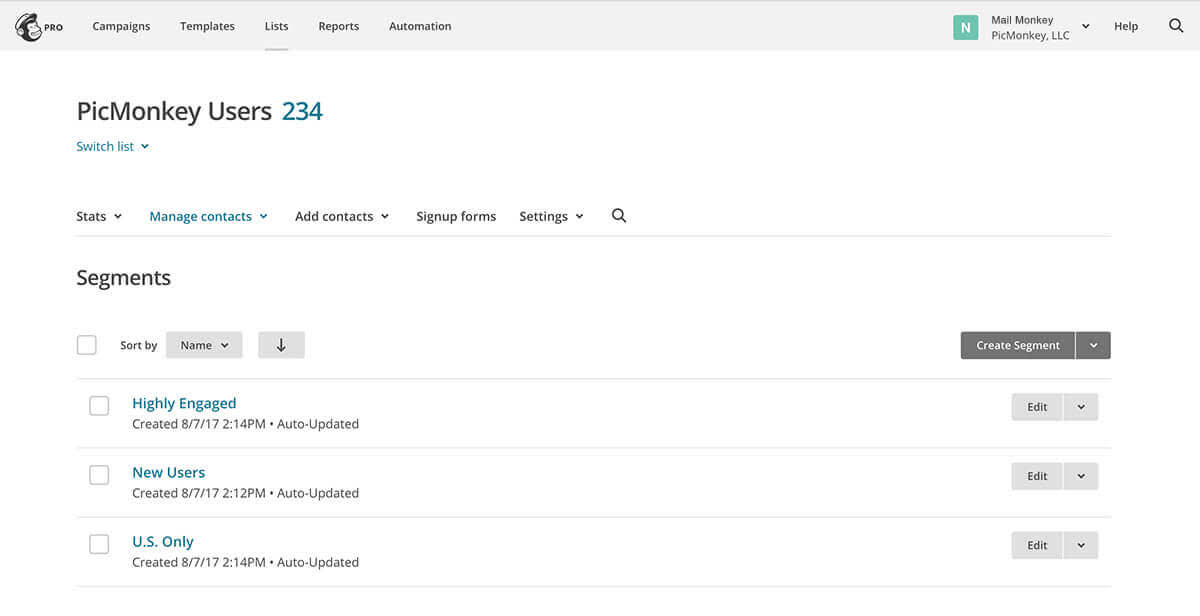The height and width of the screenshot is (616, 1200).
Task: Open the New Users segment link
Action: coord(168,472)
